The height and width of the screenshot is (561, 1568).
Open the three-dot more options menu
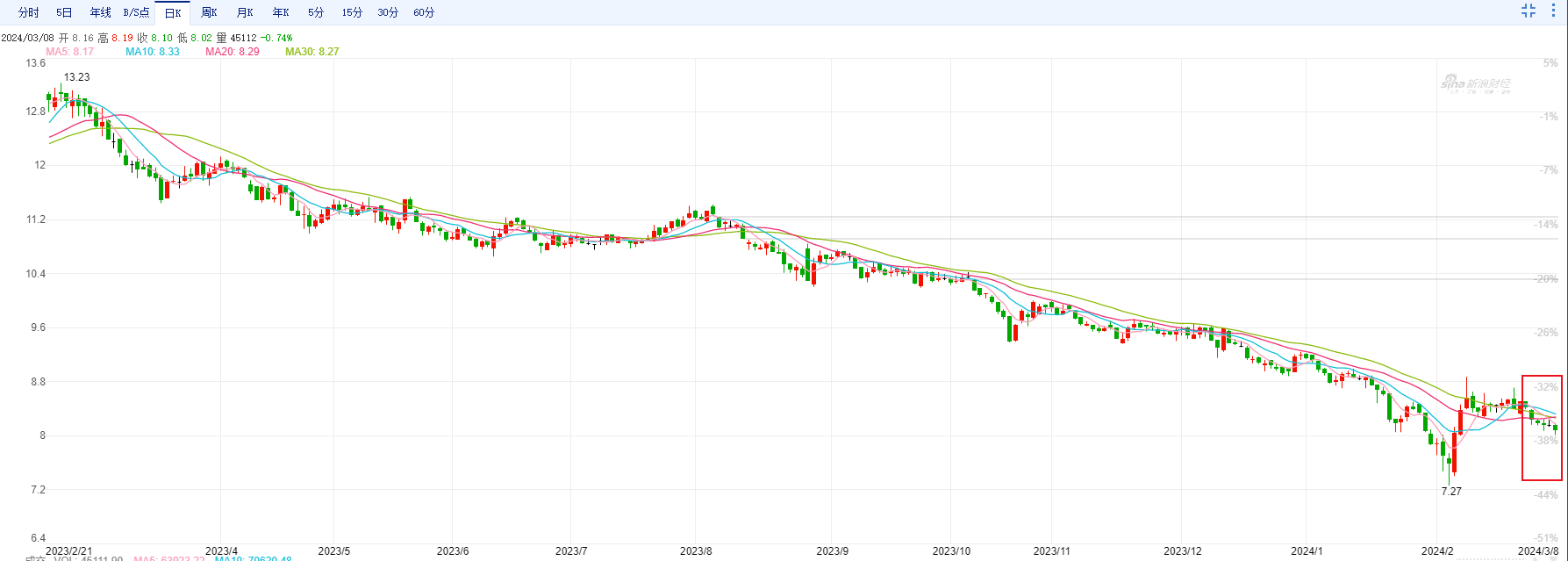(x=1554, y=11)
